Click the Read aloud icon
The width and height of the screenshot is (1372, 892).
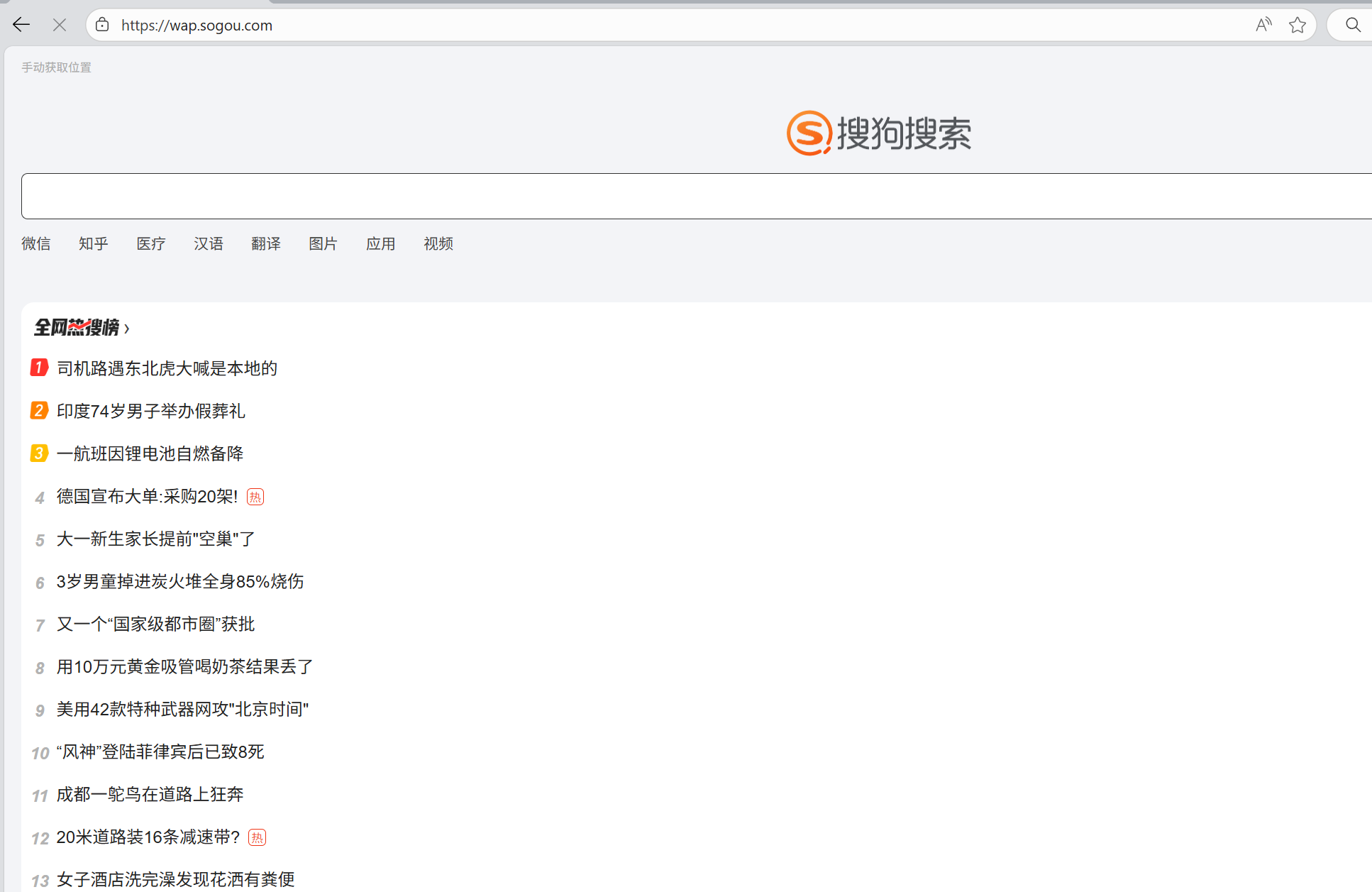click(1263, 25)
